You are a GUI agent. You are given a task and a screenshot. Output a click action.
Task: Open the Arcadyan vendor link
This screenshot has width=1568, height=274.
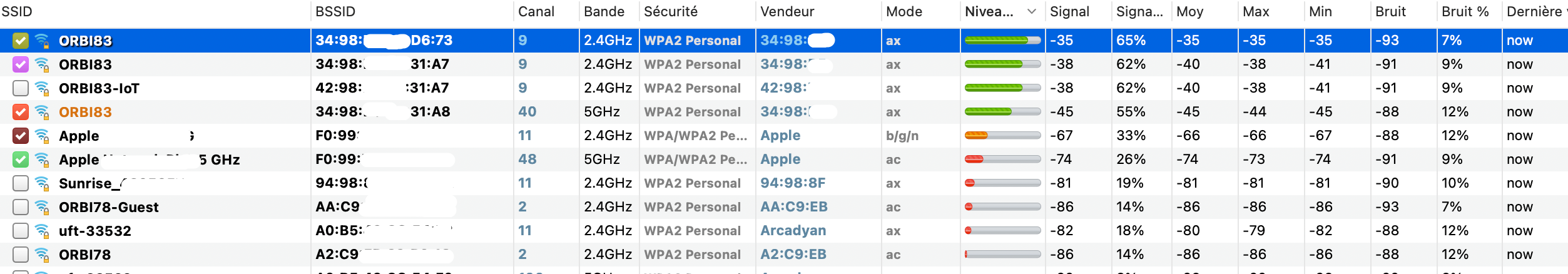pos(793,231)
